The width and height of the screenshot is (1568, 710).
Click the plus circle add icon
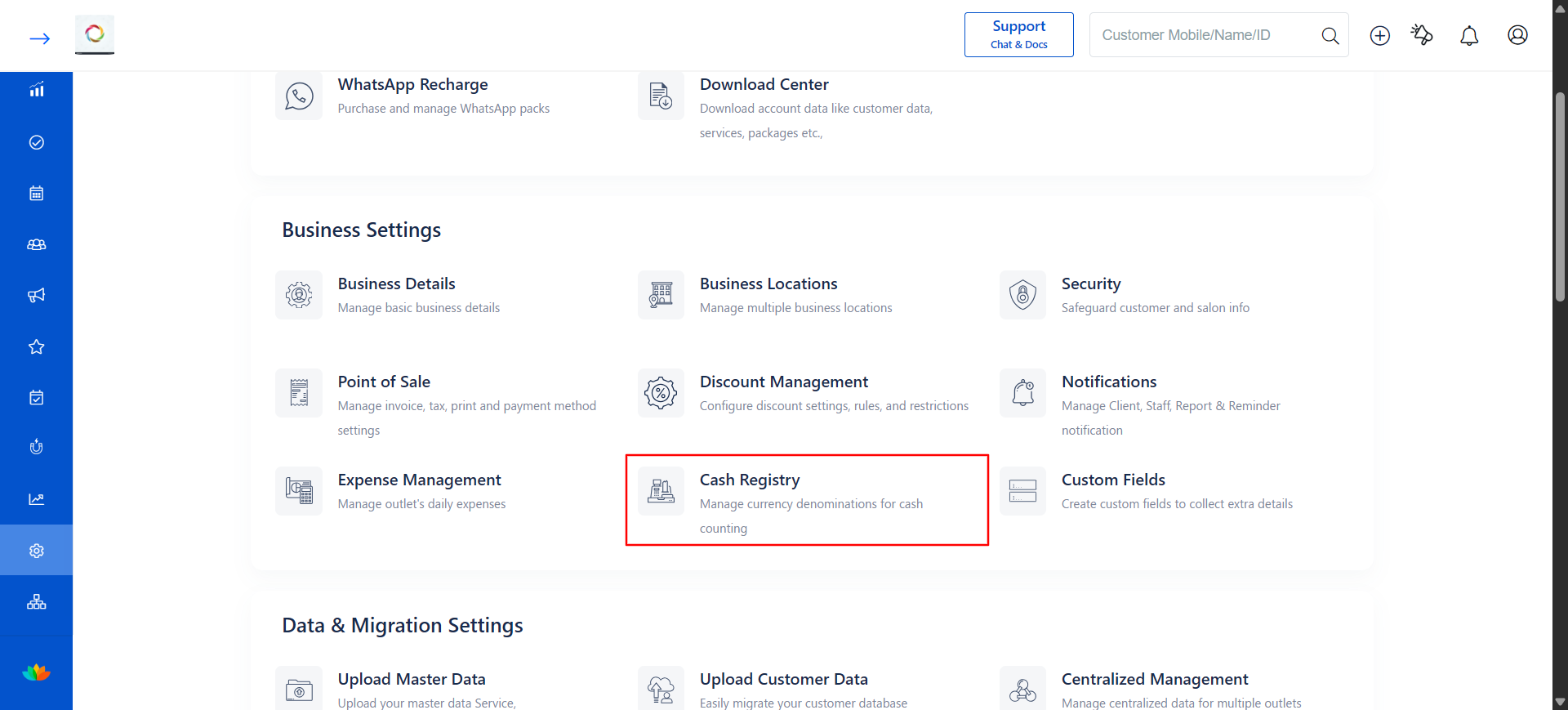pos(1380,35)
